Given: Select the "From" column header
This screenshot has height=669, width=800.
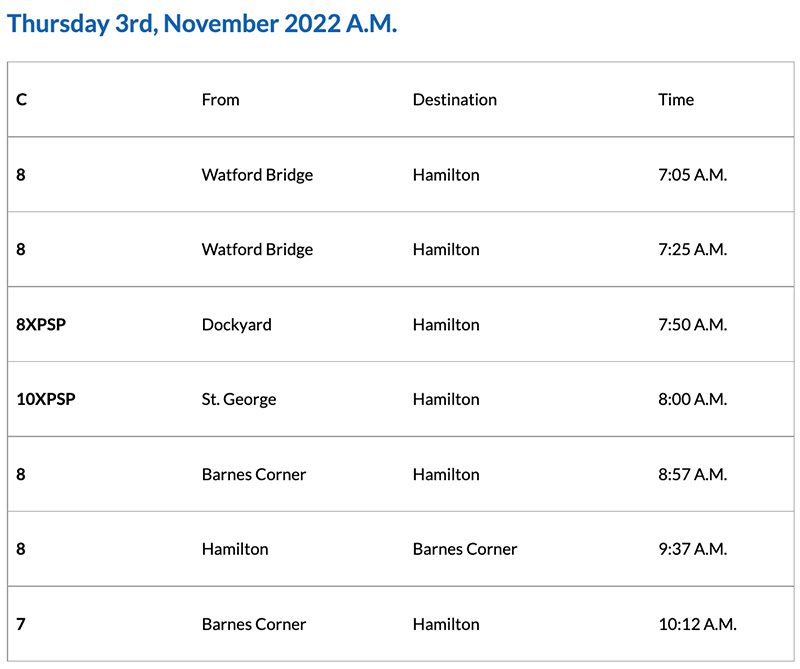Looking at the screenshot, I should click(220, 99).
